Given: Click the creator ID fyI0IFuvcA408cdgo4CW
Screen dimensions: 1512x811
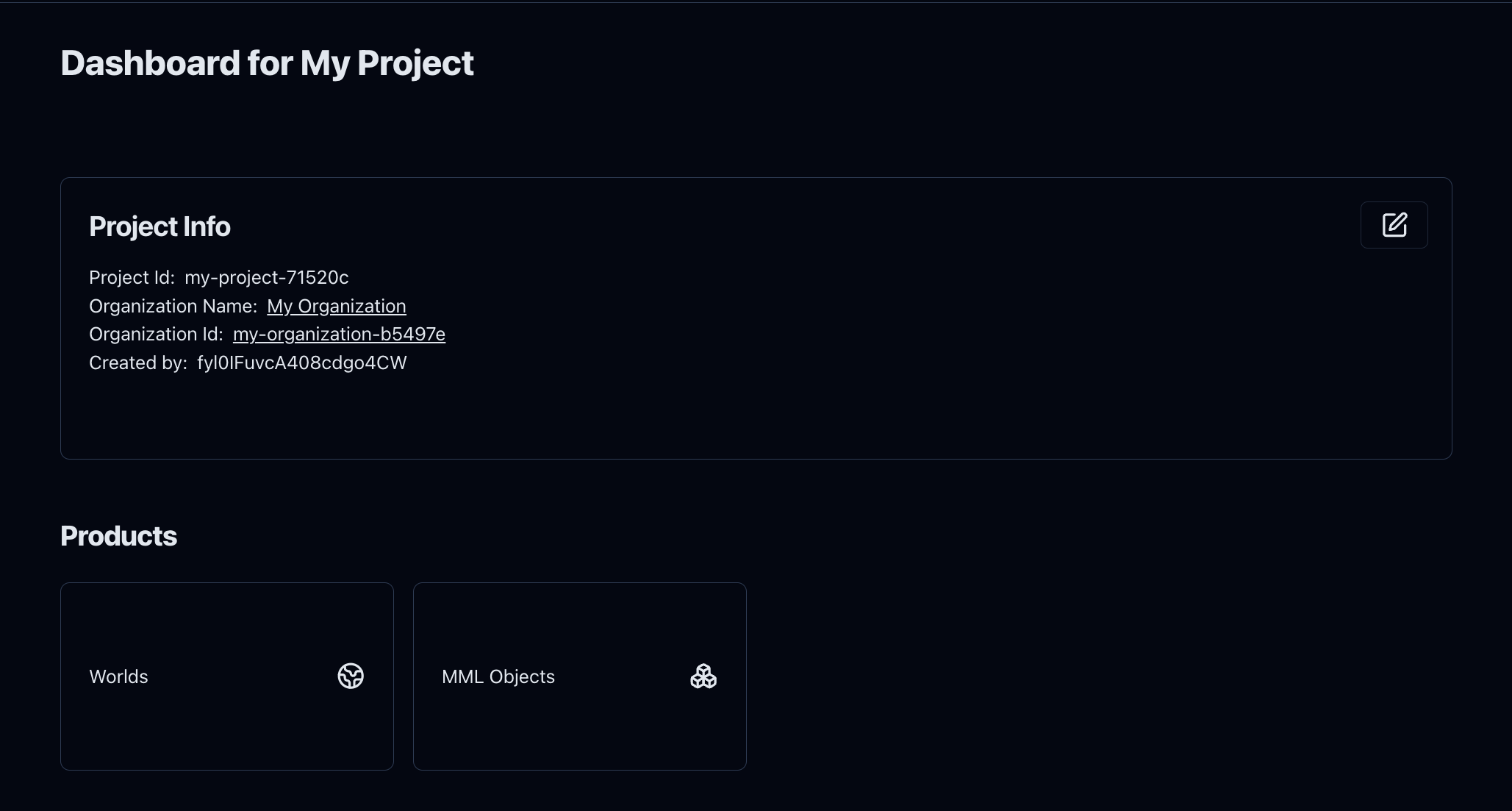Looking at the screenshot, I should click(301, 363).
